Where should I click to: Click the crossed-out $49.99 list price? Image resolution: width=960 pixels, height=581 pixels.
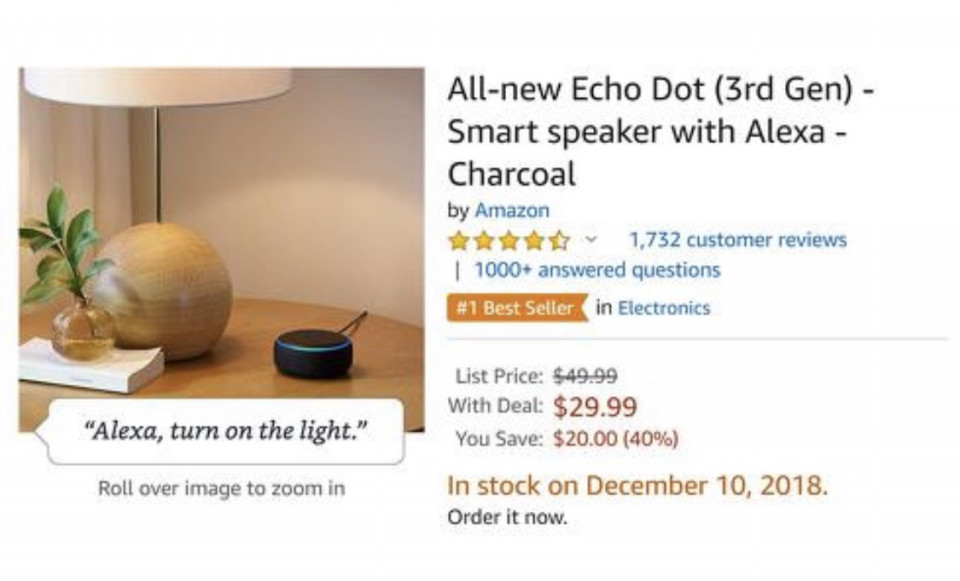point(585,375)
